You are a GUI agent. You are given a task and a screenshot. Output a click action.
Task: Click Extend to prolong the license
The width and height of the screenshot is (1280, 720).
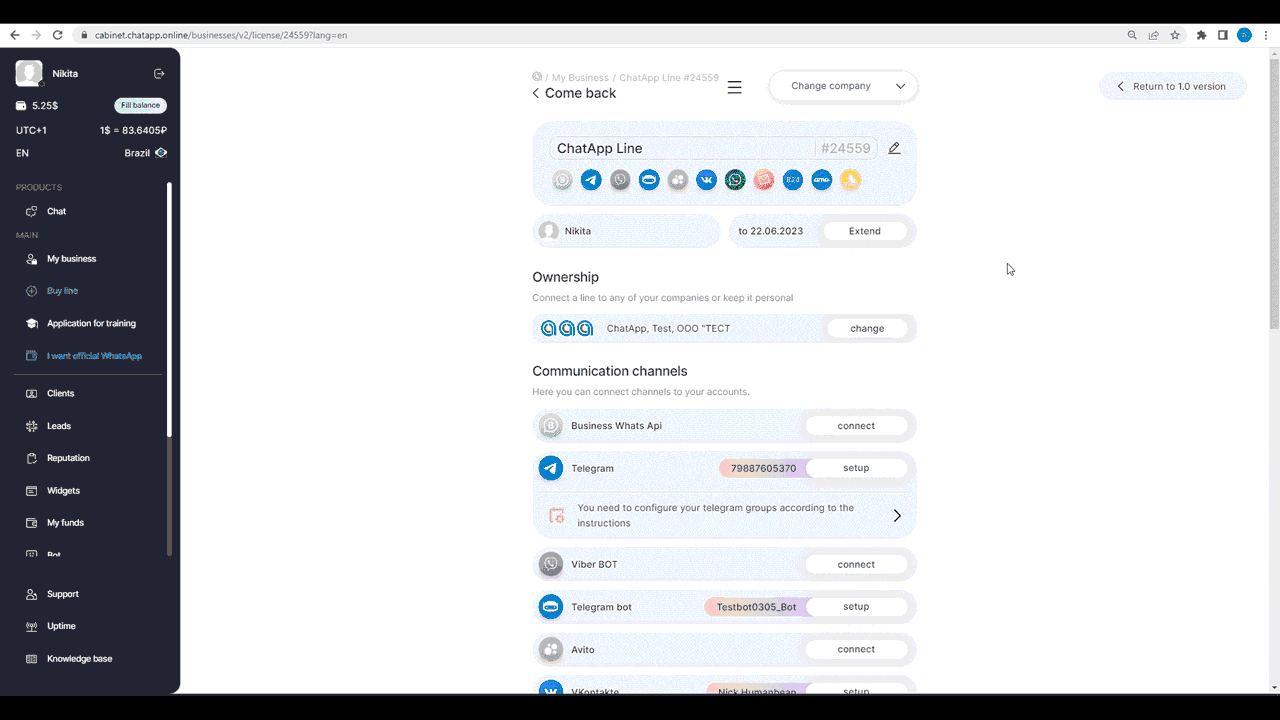[x=864, y=231]
